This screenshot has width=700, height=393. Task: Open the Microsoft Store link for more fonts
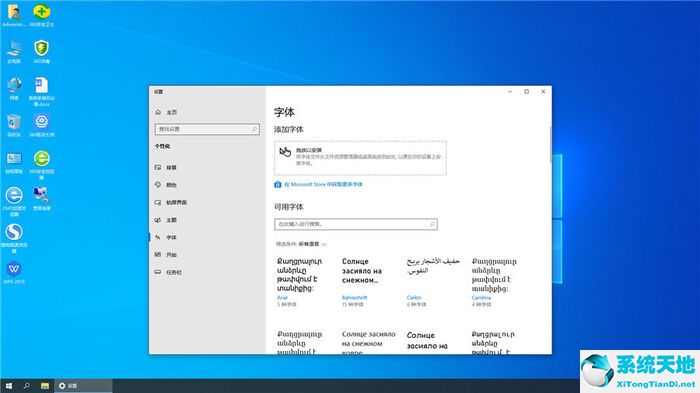(324, 184)
